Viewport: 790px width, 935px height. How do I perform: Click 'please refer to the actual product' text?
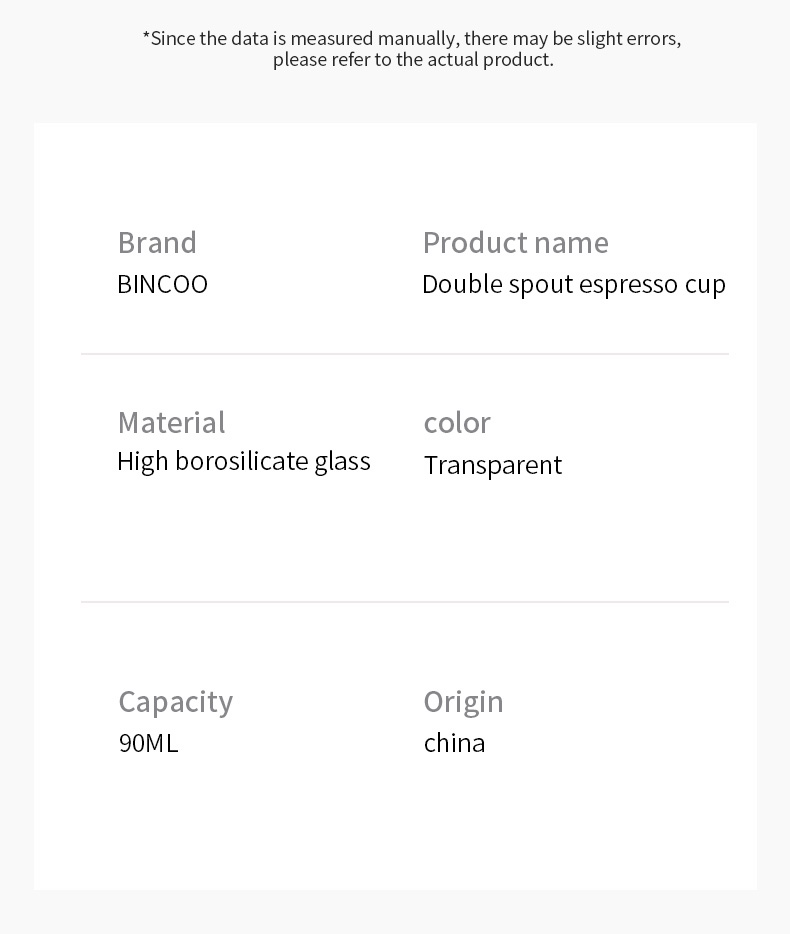coord(413,60)
